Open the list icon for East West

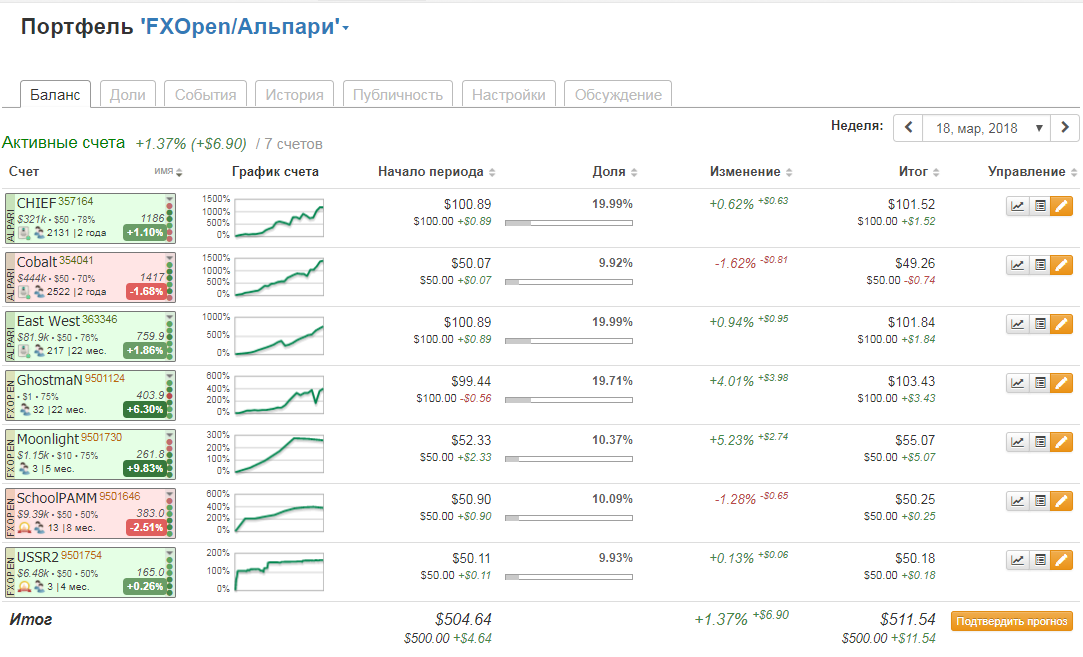[1040, 324]
